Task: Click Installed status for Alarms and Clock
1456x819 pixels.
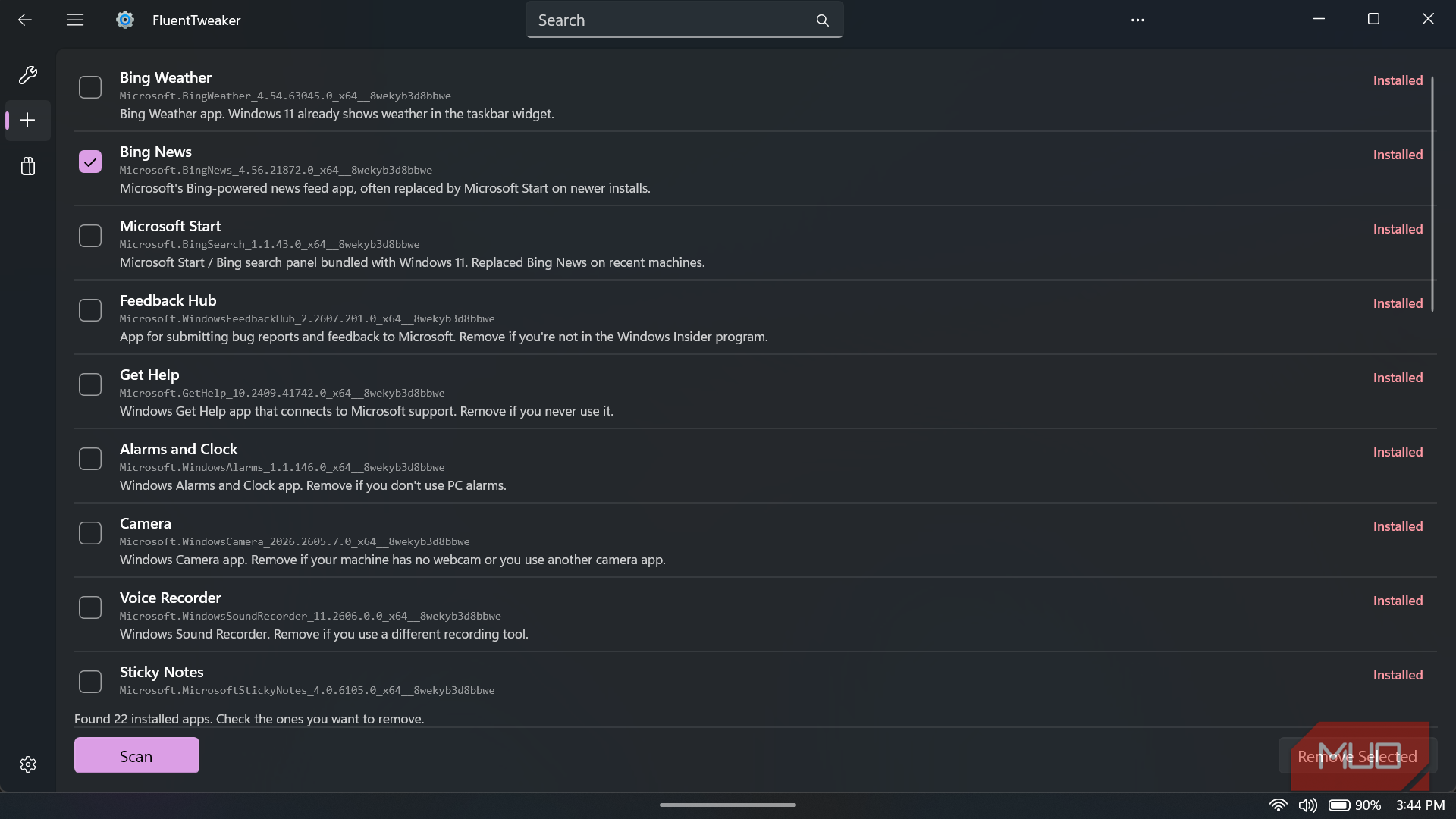Action: click(1398, 452)
